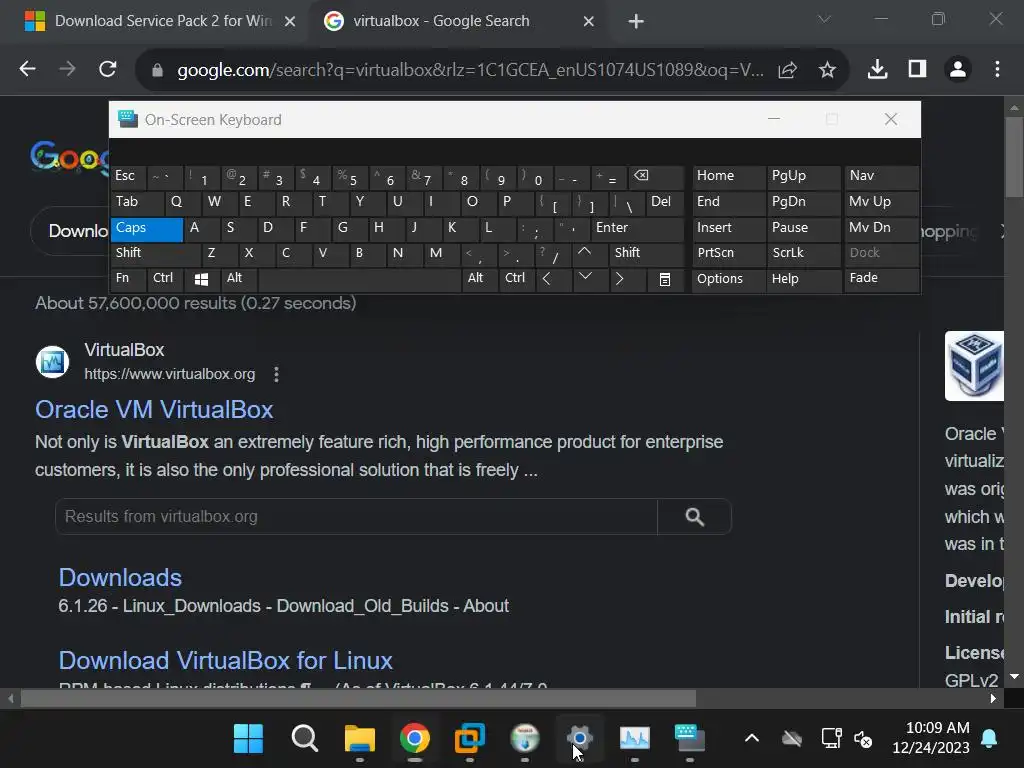Screen dimensions: 1024x768
Task: Click the backspace key icon
Action: point(656,176)
